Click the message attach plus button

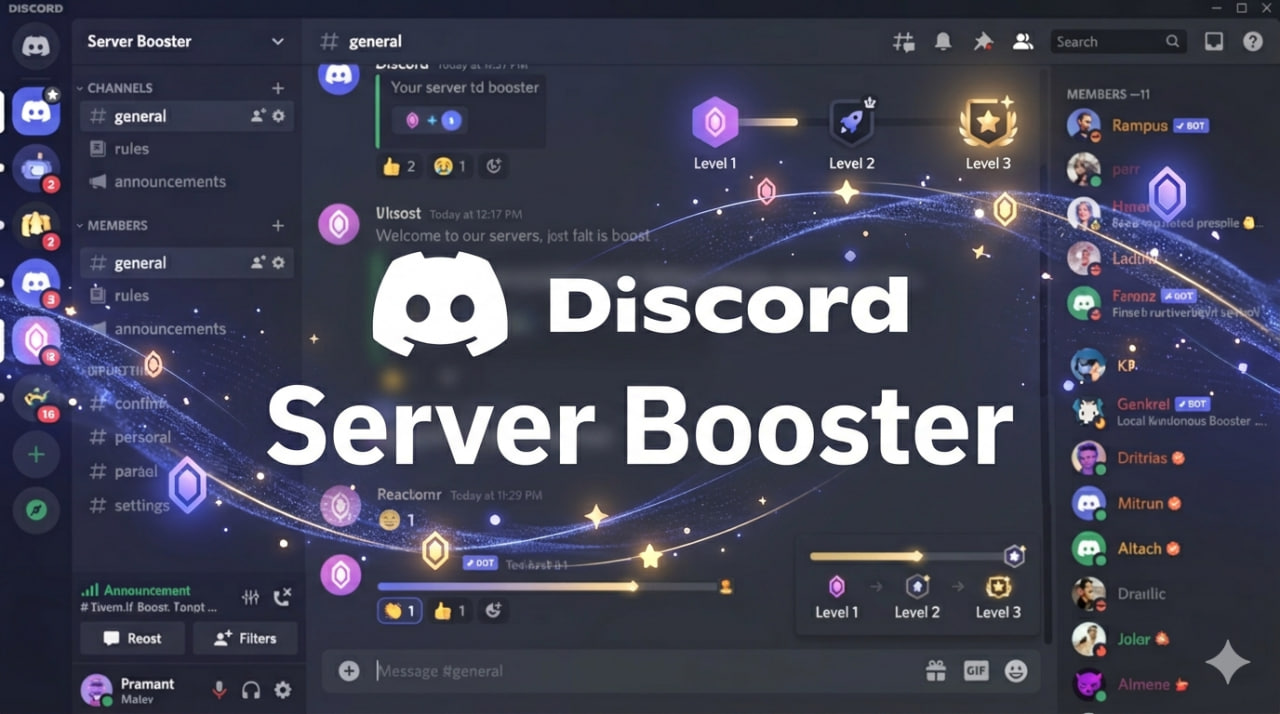coord(348,671)
